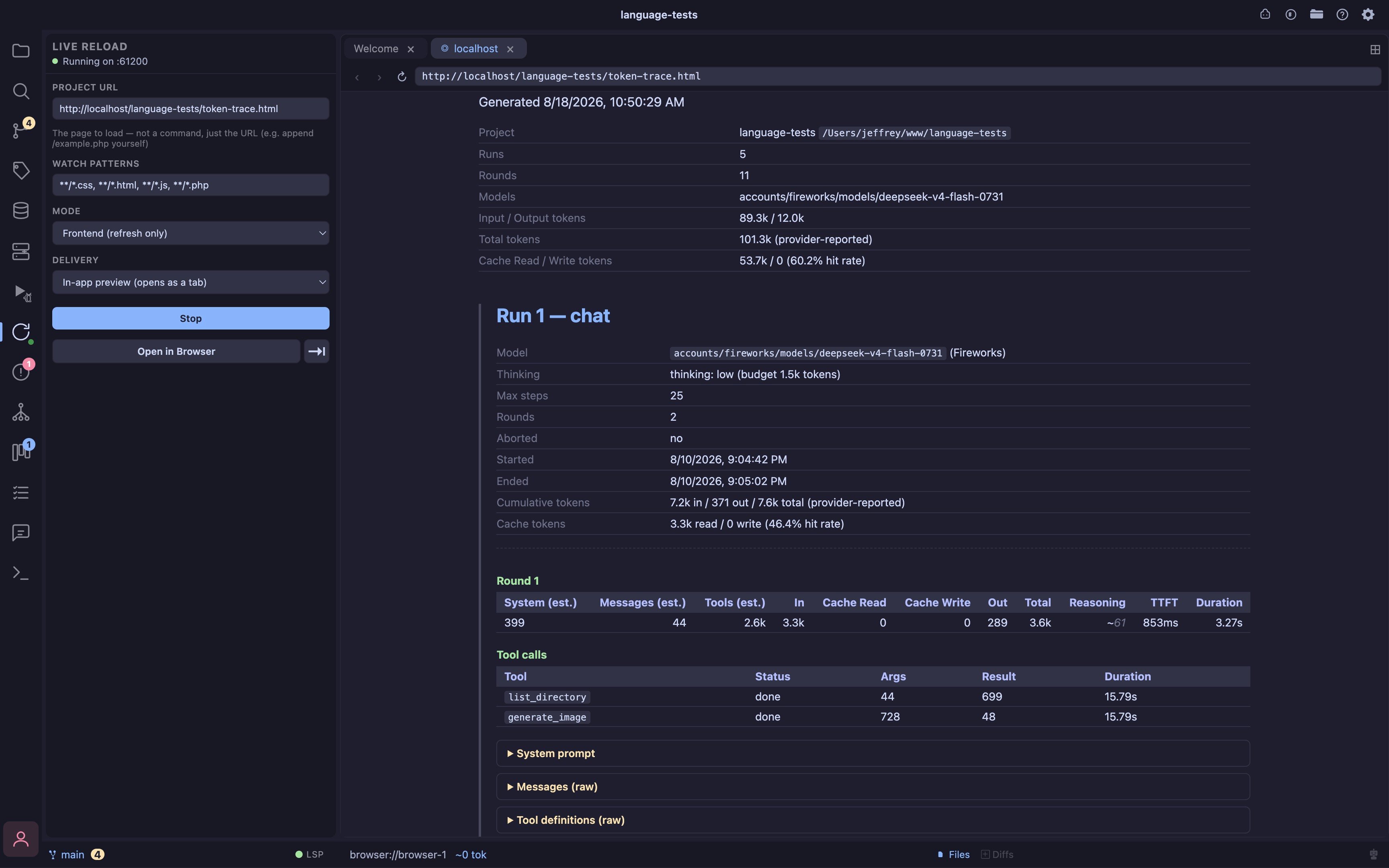Expand the Messages (raw) section
Image resolution: width=1389 pixels, height=868 pixels.
(x=873, y=786)
